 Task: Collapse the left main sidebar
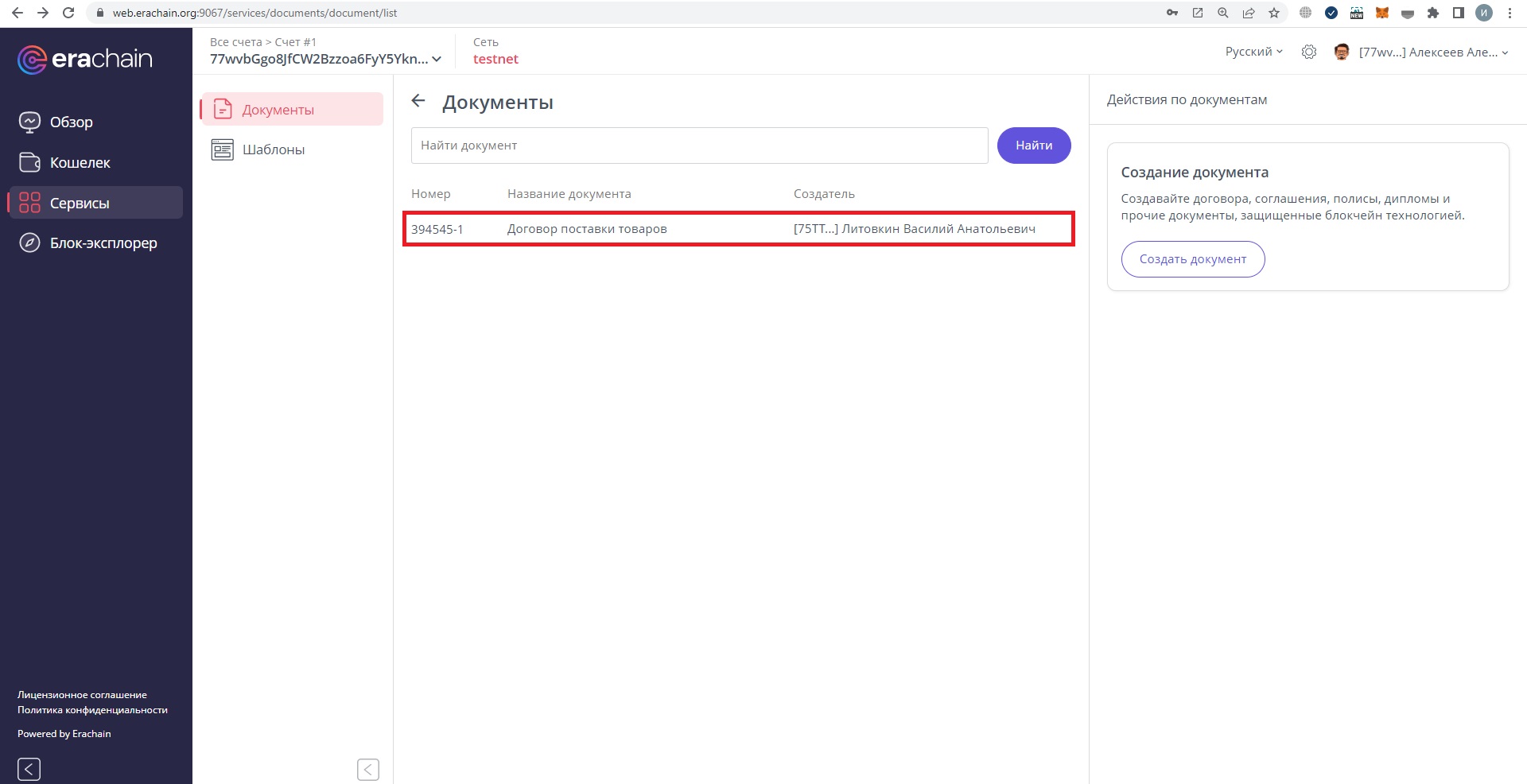(29, 769)
